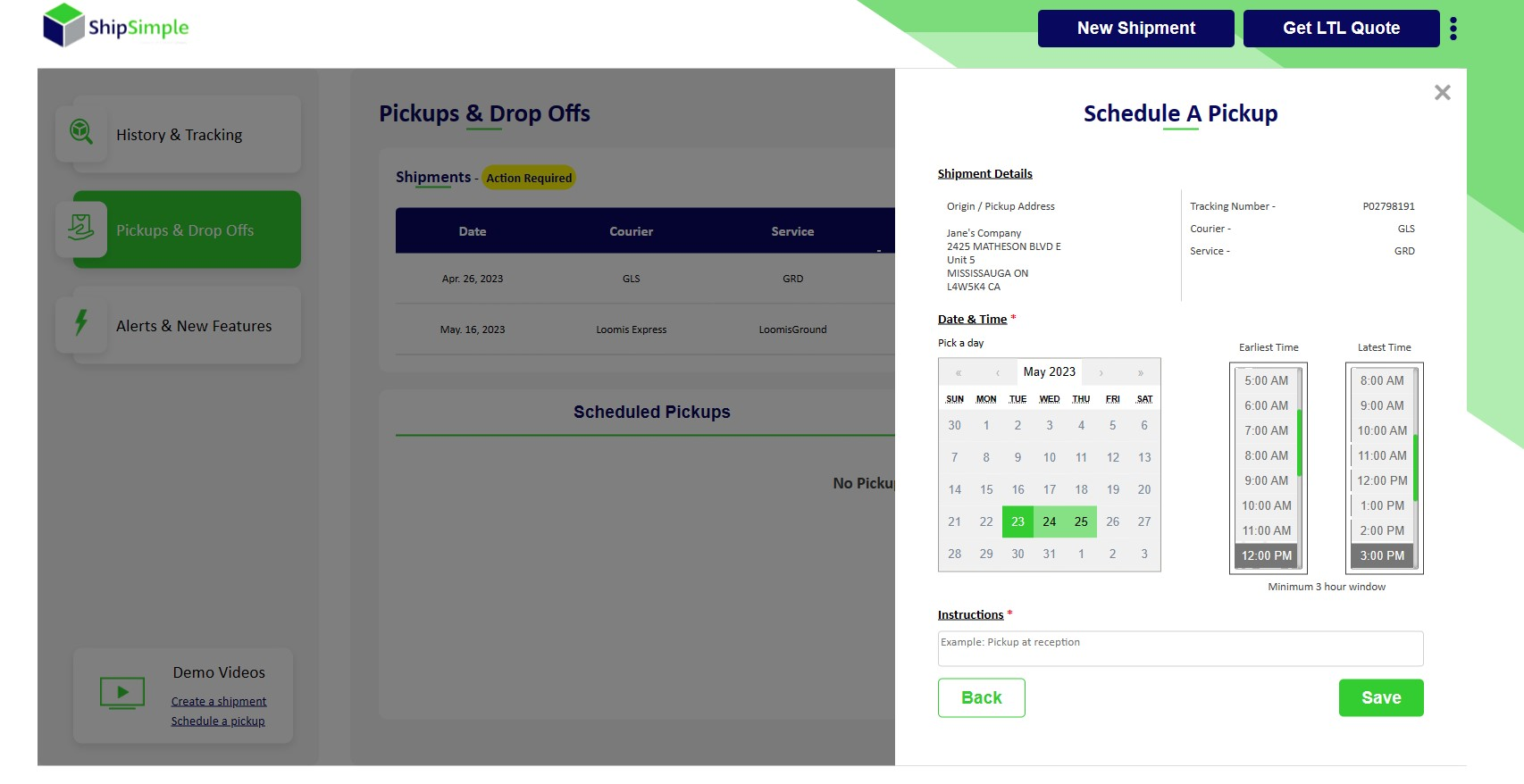This screenshot has height=784, width=1524.
Task: Choose 2:00 PM as latest time
Action: pos(1382,530)
